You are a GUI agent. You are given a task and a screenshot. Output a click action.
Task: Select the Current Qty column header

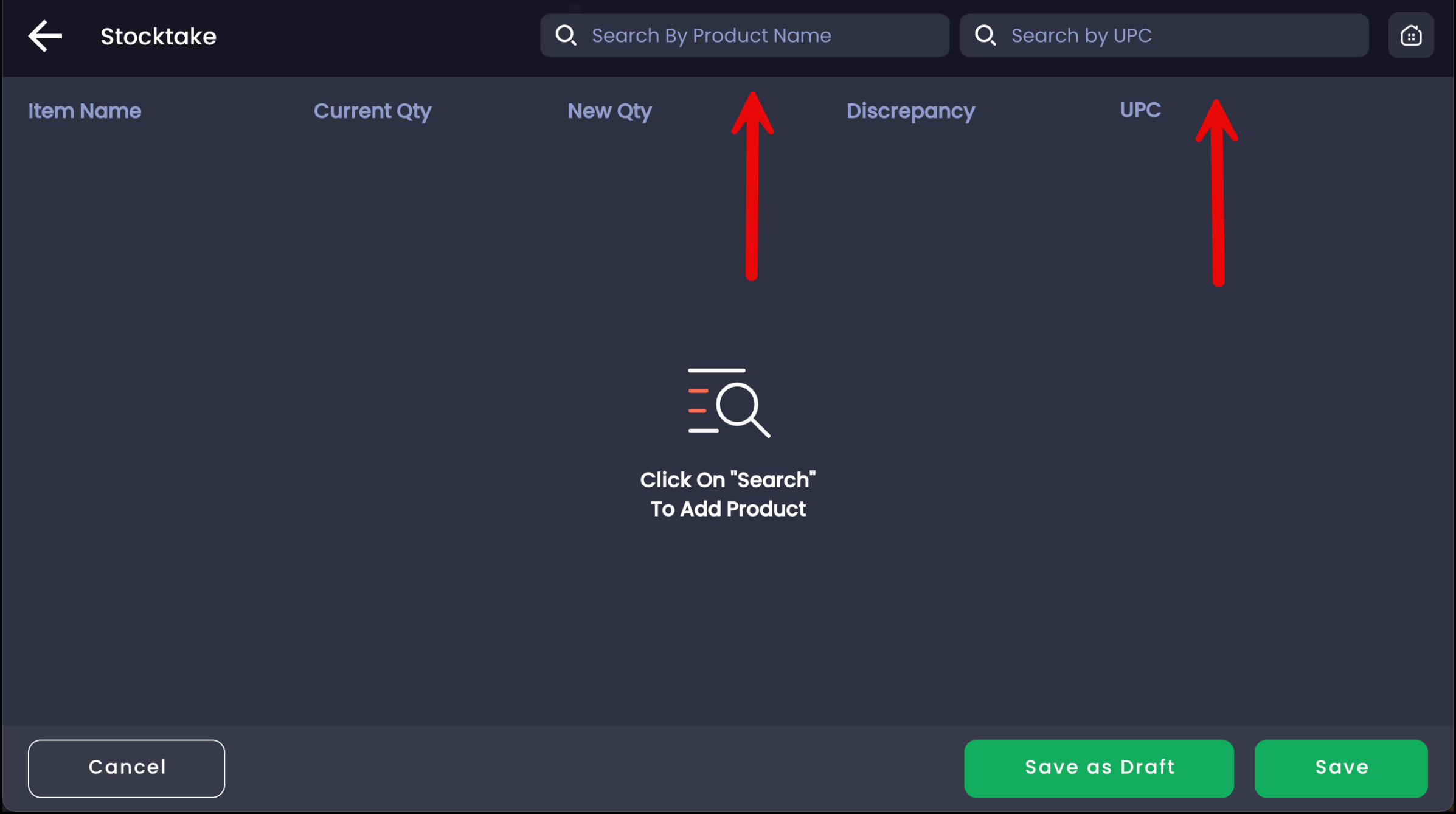372,111
